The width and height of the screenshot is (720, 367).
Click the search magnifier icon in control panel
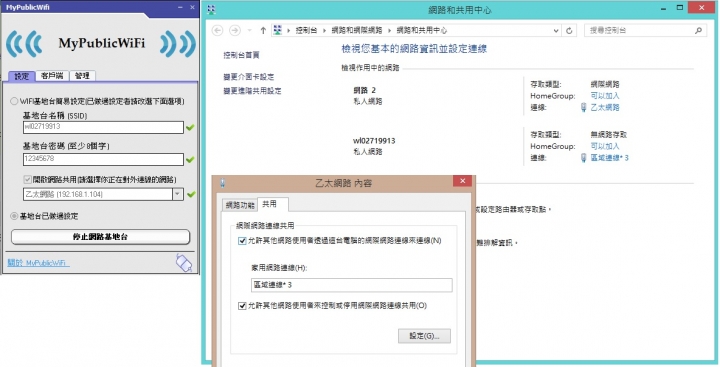pyautogui.click(x=698, y=31)
